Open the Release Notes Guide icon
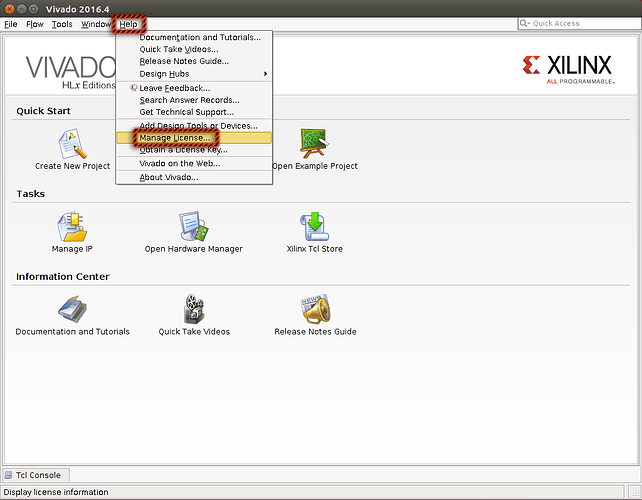Screen dimensions: 642x500 click(314, 309)
